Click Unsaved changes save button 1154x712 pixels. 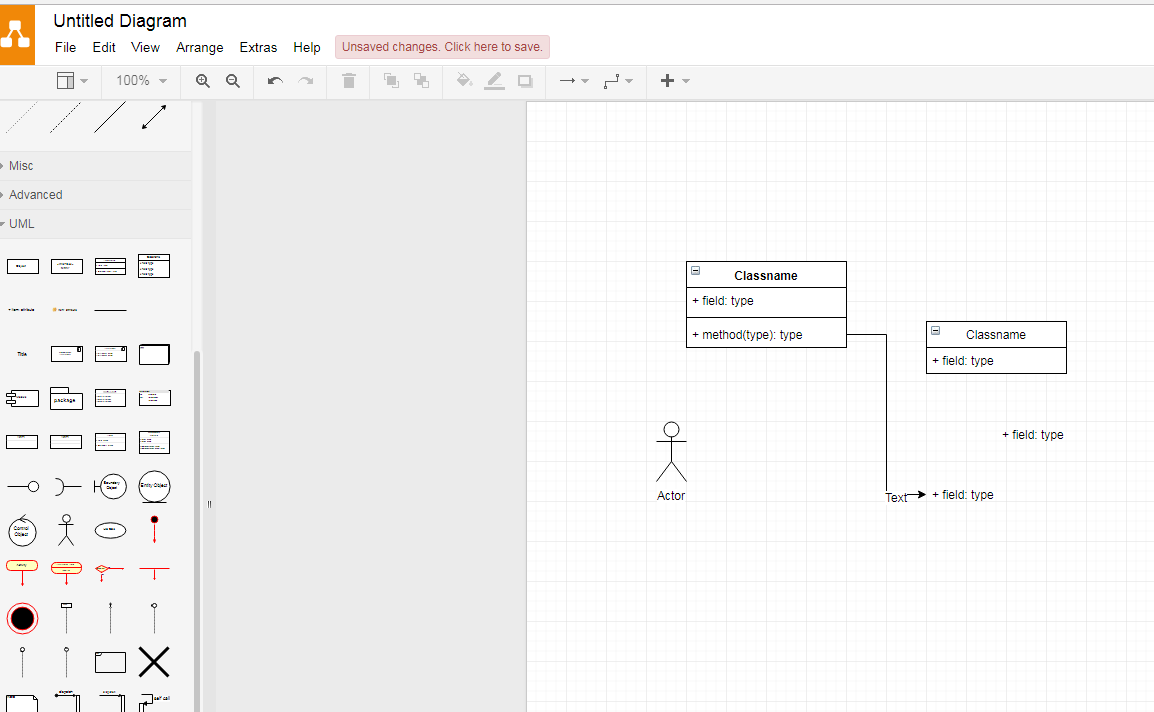click(x=442, y=47)
